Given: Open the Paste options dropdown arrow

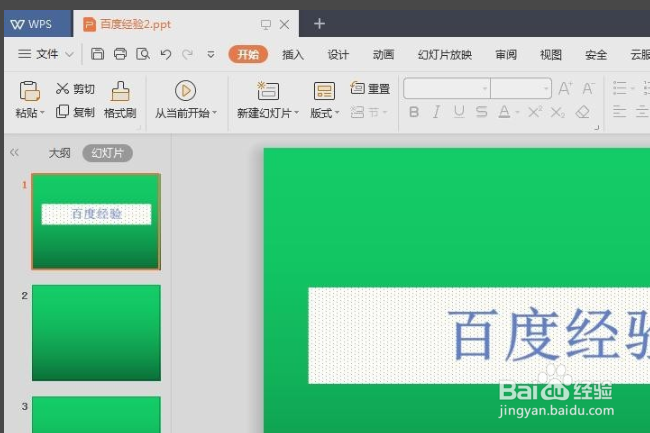Looking at the screenshot, I should tap(42, 113).
